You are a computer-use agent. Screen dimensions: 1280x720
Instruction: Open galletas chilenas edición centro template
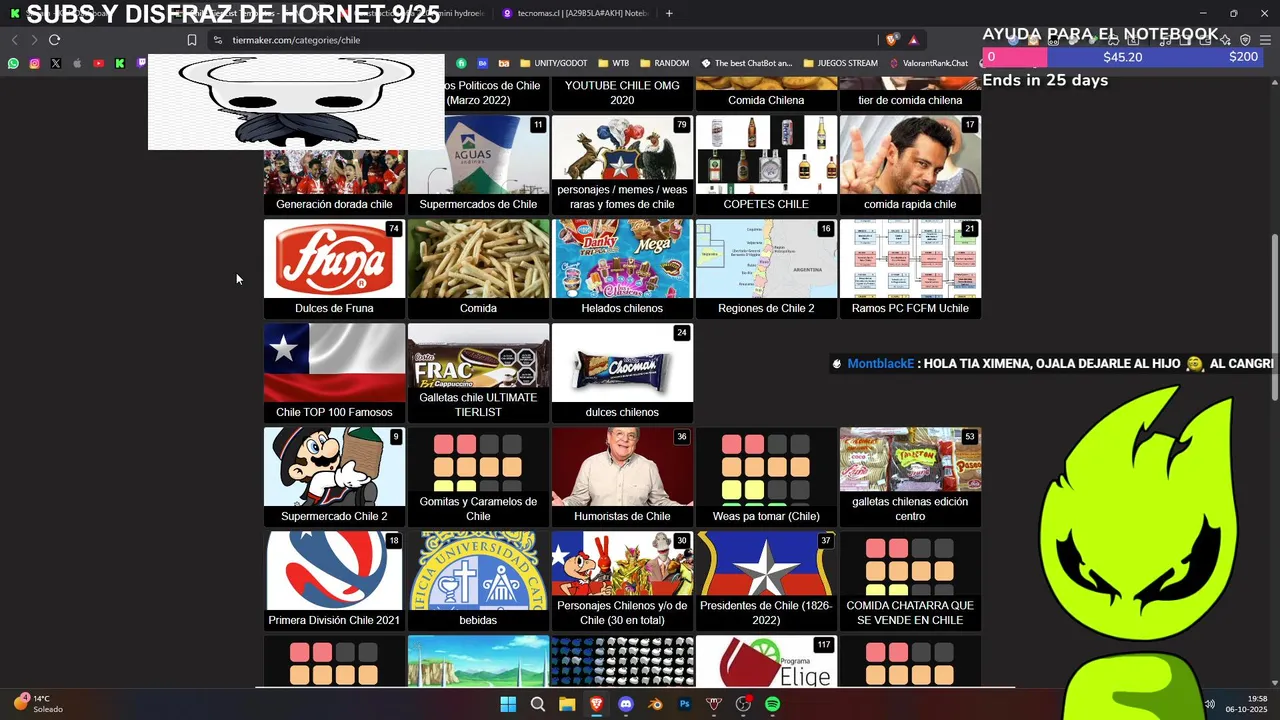(910, 476)
